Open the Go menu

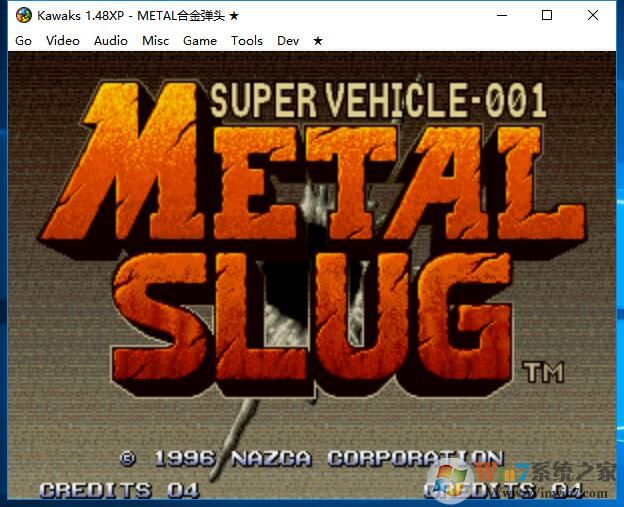23,41
